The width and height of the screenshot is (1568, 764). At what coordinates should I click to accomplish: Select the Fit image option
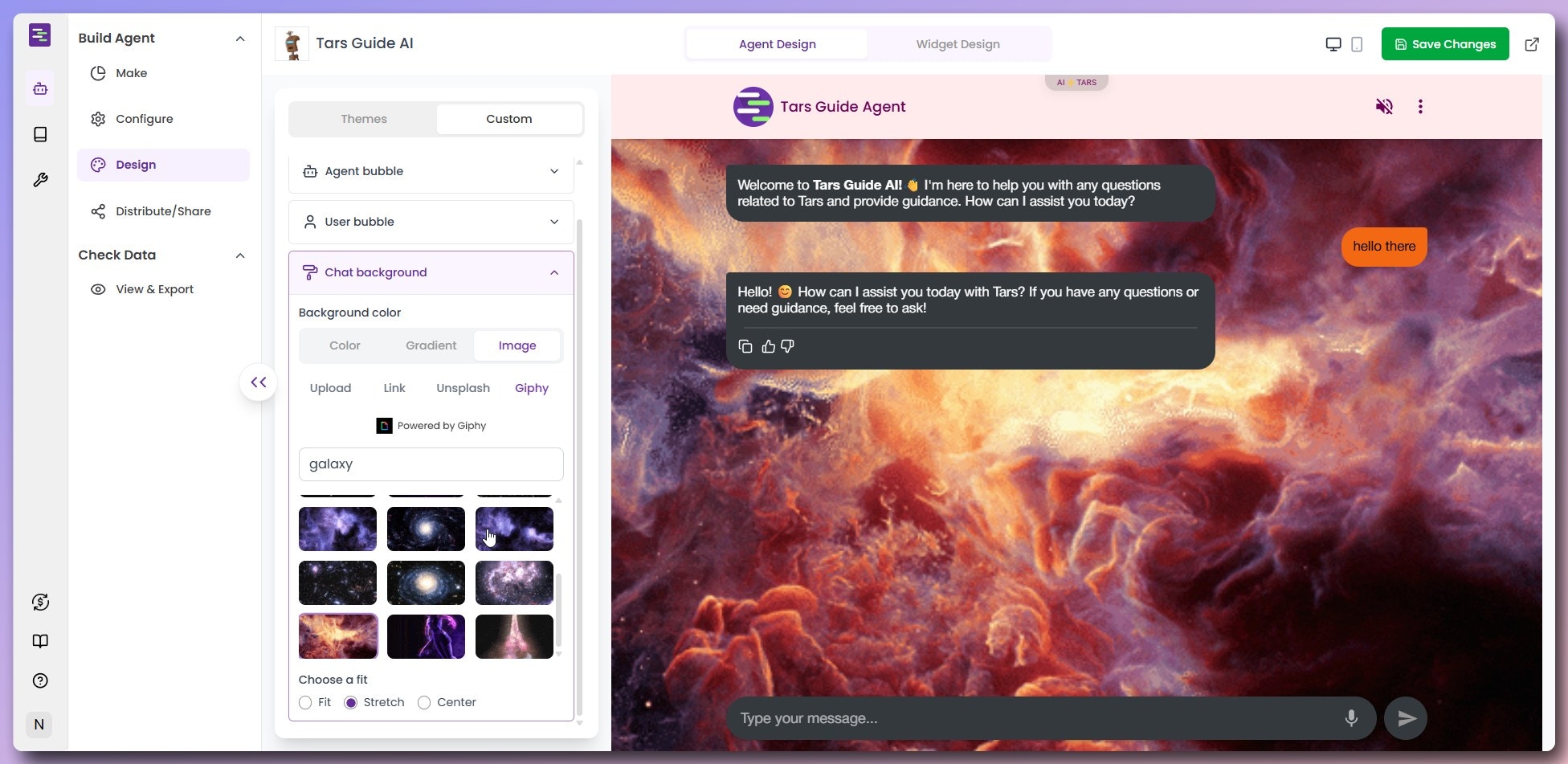point(305,702)
